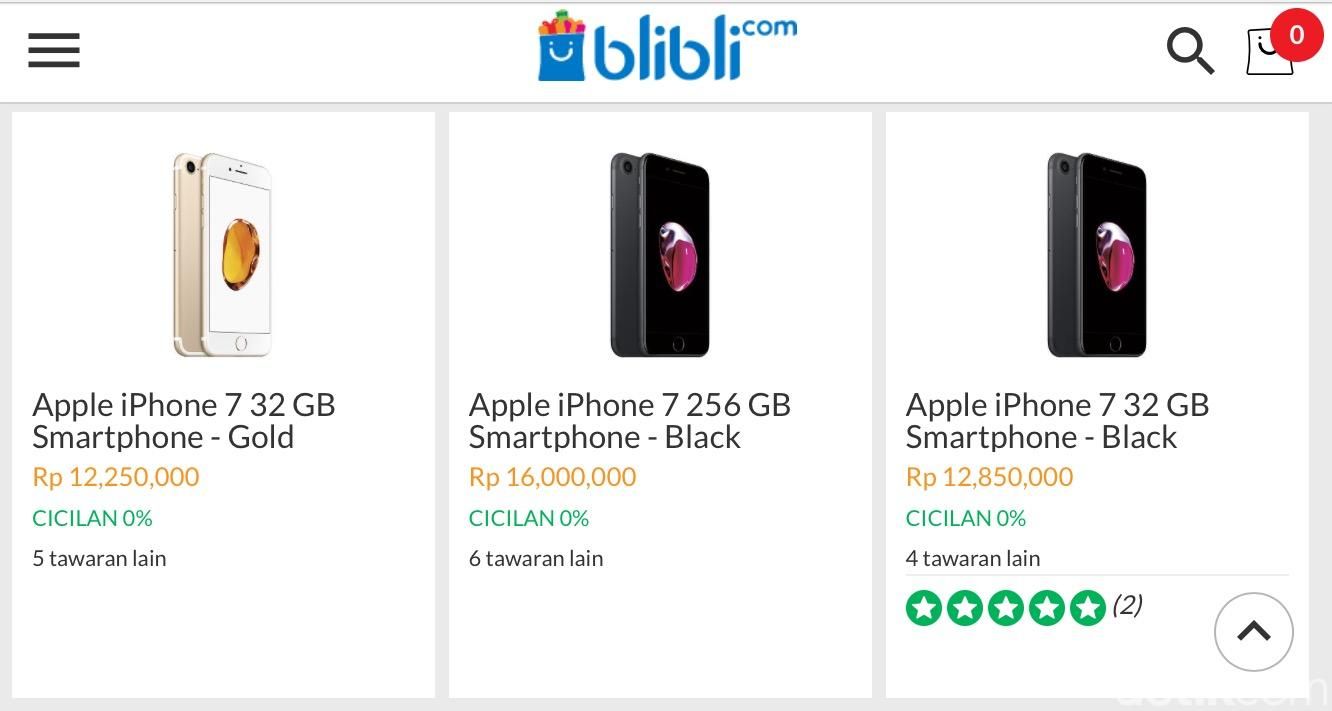View "6 tawaran lain" offers
1332x711 pixels.
536,558
